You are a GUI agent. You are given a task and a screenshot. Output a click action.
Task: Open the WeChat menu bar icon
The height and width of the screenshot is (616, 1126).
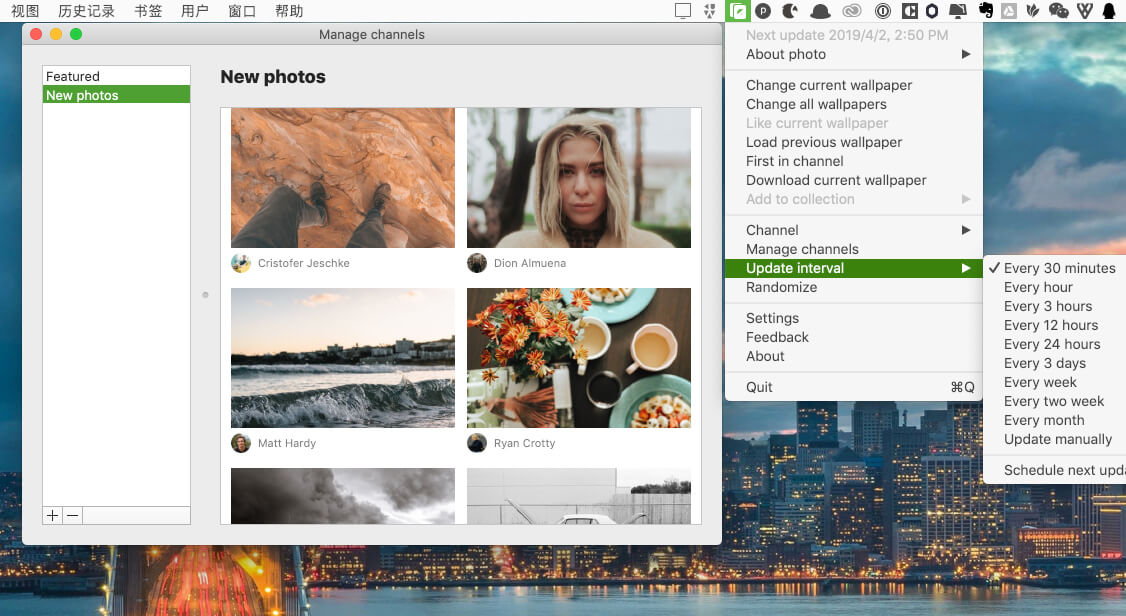pos(1058,11)
